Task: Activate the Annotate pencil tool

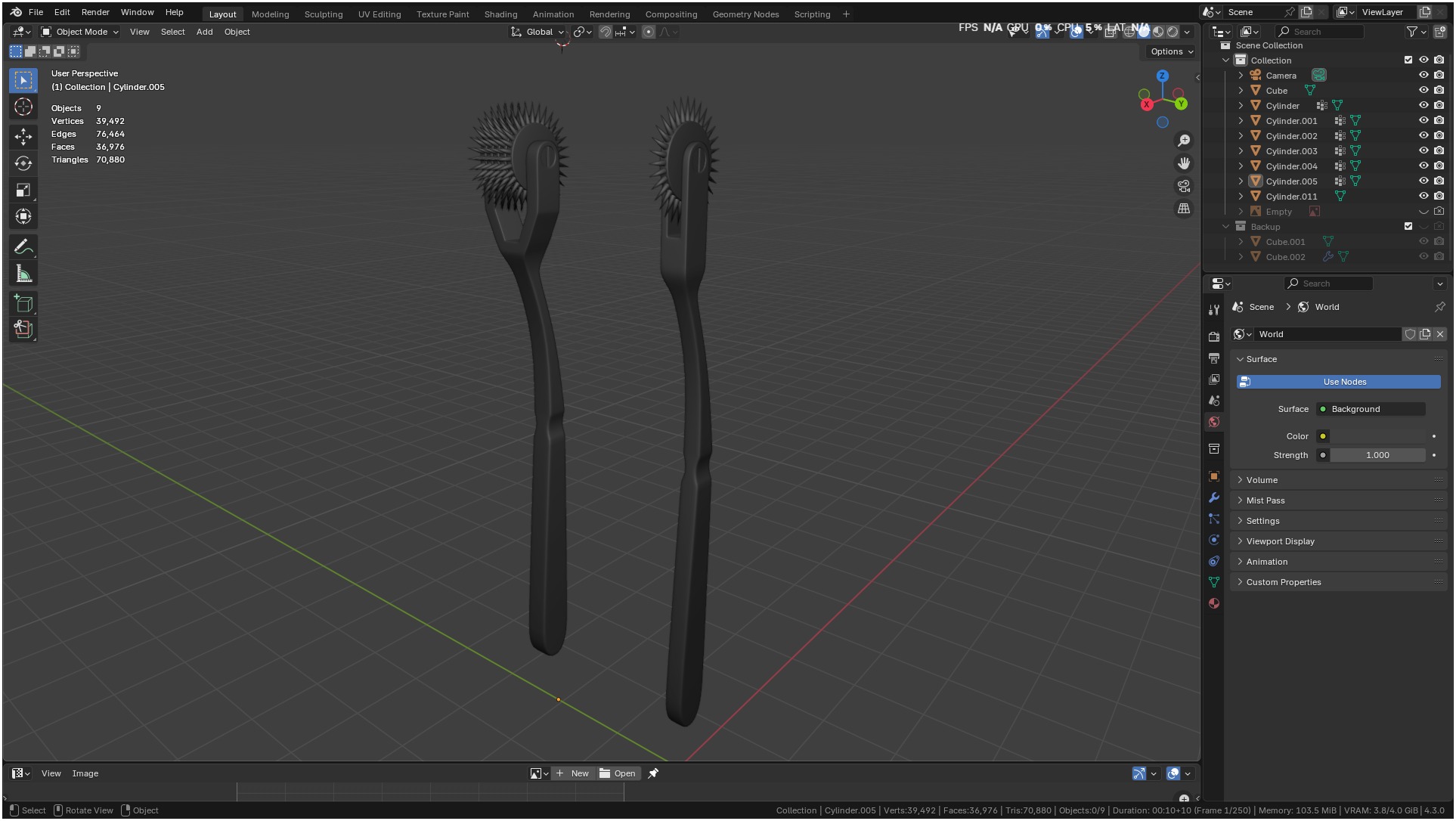Action: click(23, 247)
